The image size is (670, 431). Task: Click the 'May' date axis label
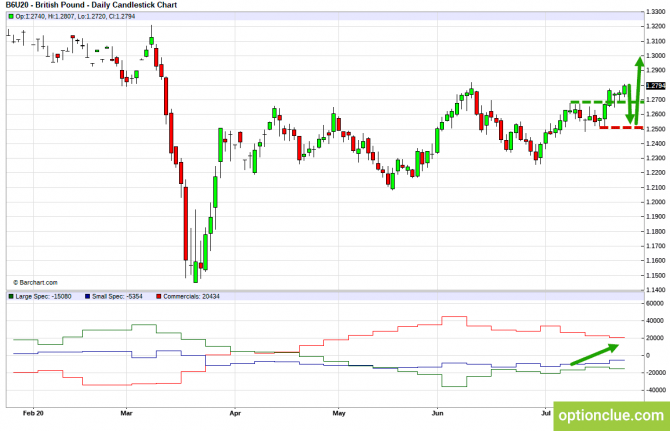coord(339,413)
